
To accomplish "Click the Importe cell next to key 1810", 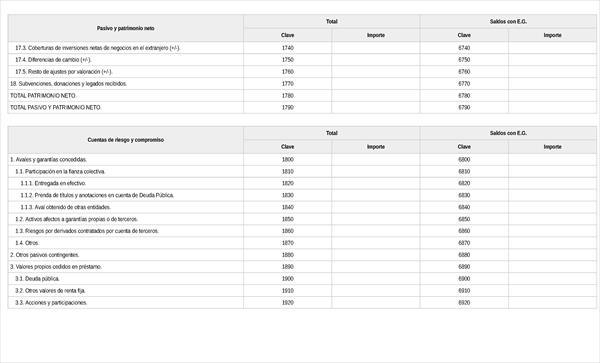I will 376,171.
